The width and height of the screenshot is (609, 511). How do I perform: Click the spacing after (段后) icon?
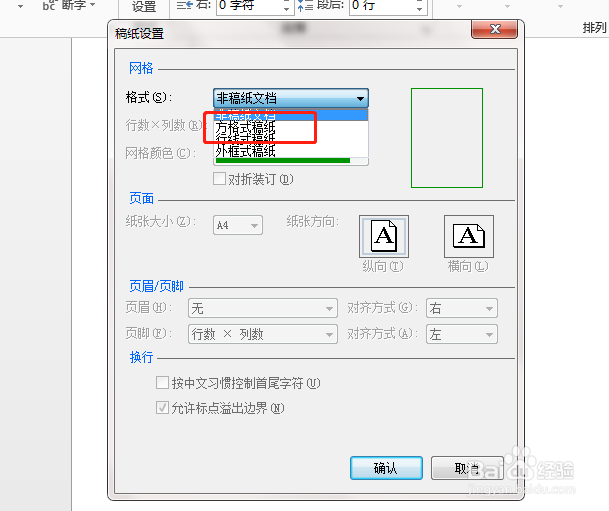[x=305, y=5]
